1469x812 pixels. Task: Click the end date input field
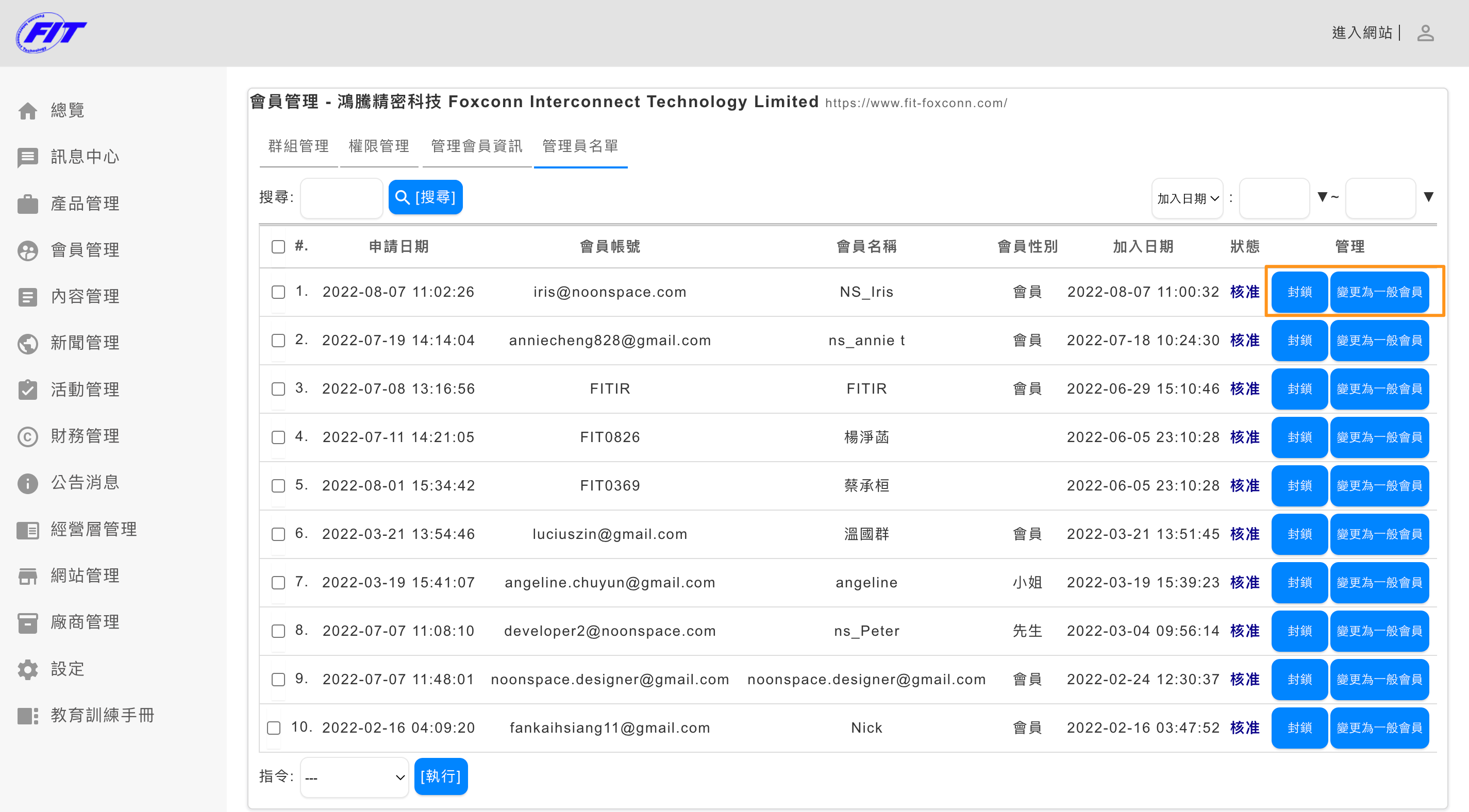click(x=1381, y=198)
